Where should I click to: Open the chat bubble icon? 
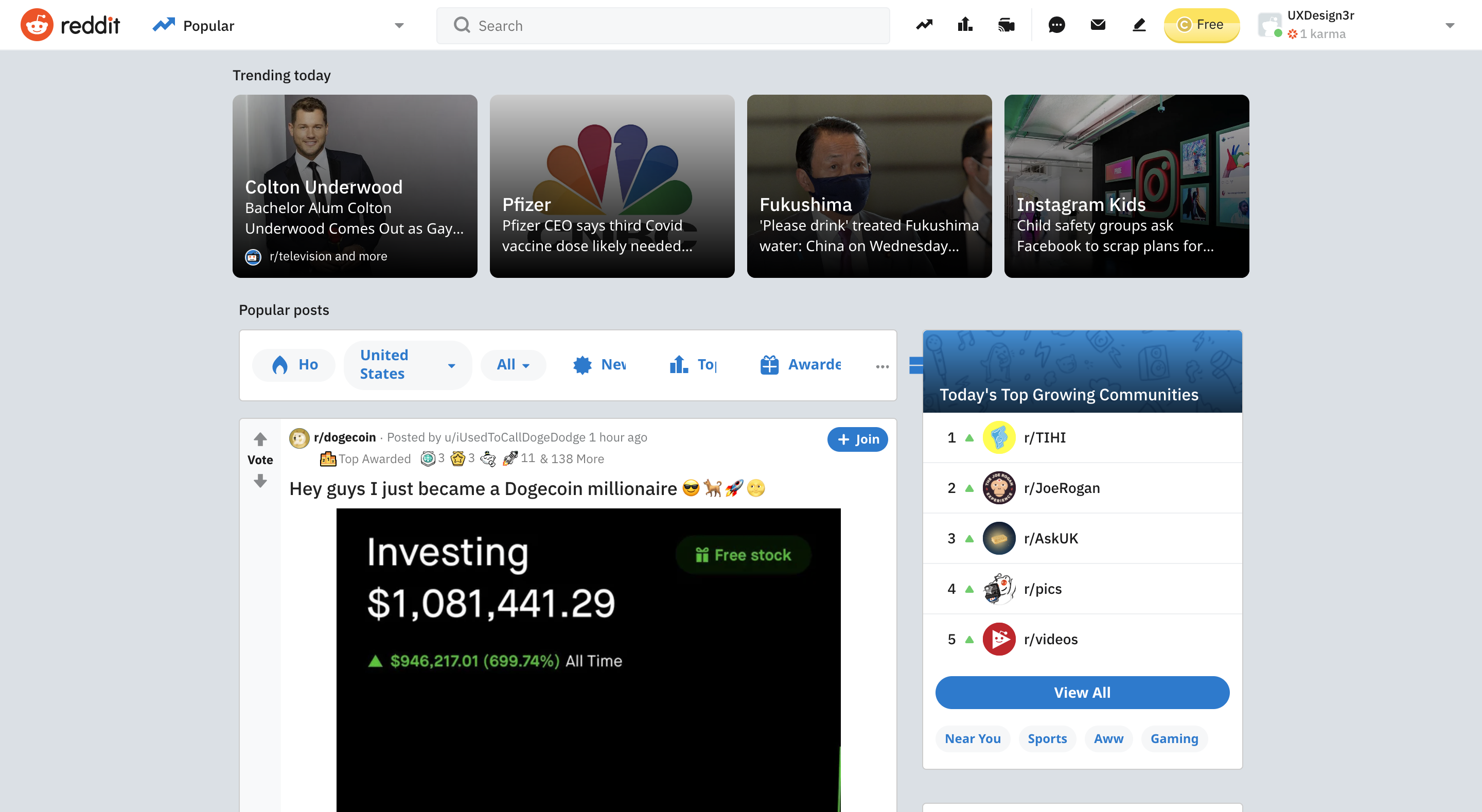[1056, 25]
